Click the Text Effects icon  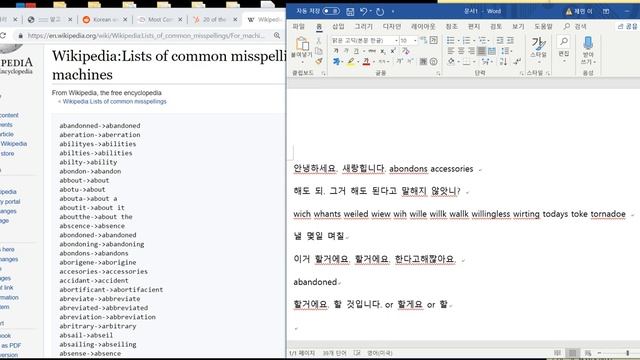pos(336,62)
